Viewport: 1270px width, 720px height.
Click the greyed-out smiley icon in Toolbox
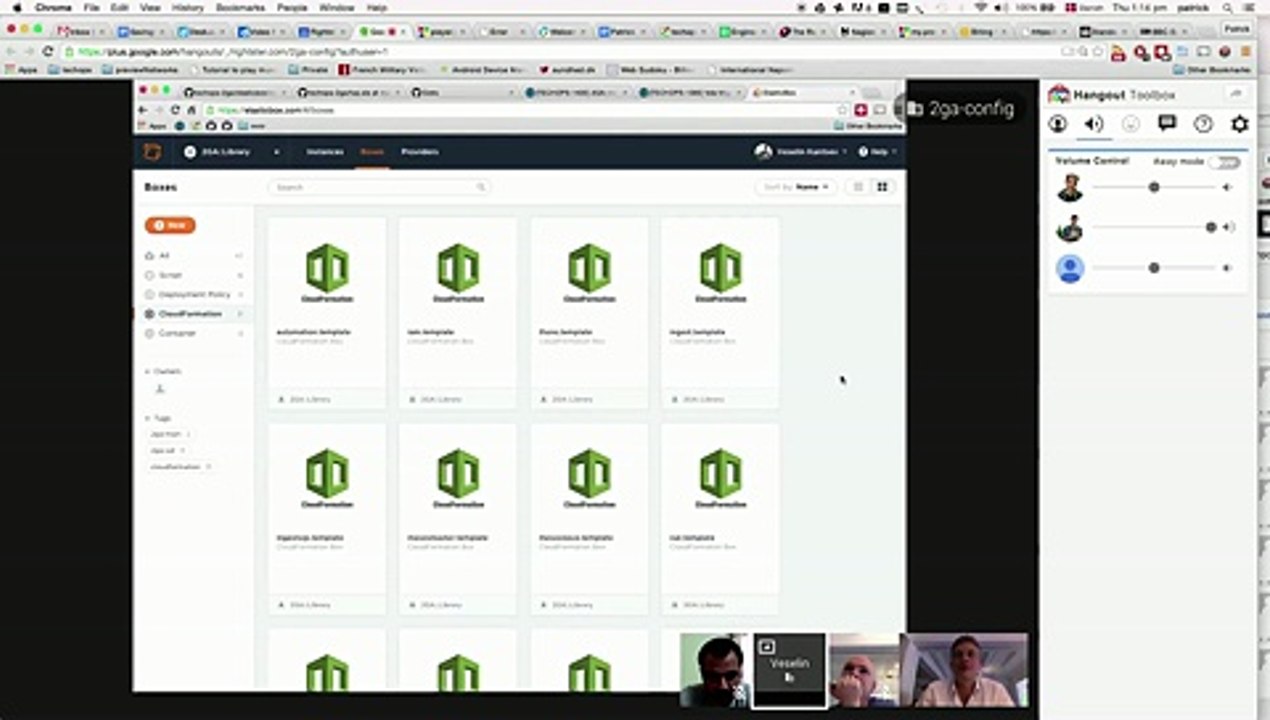pos(1131,124)
